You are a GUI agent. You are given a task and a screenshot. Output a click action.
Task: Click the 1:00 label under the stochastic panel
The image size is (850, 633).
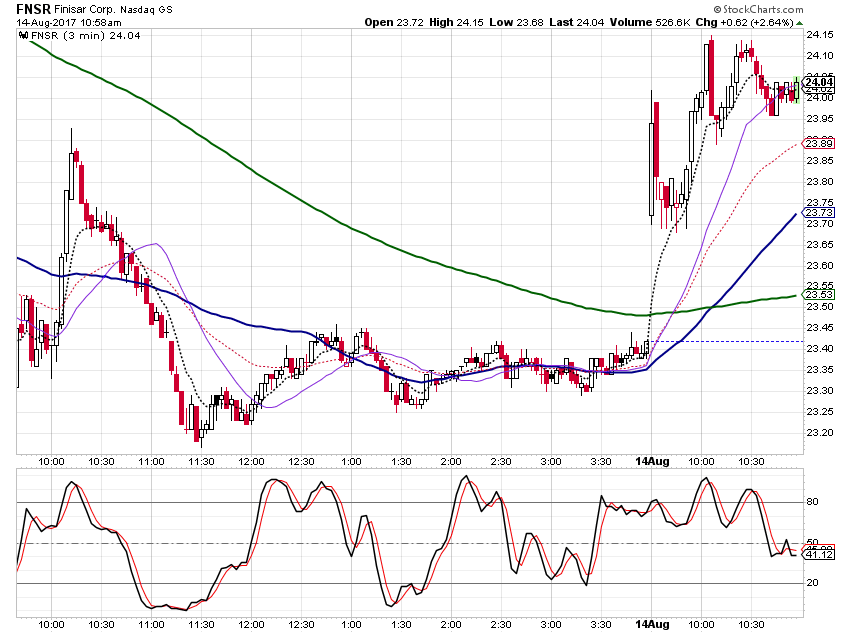(351, 624)
